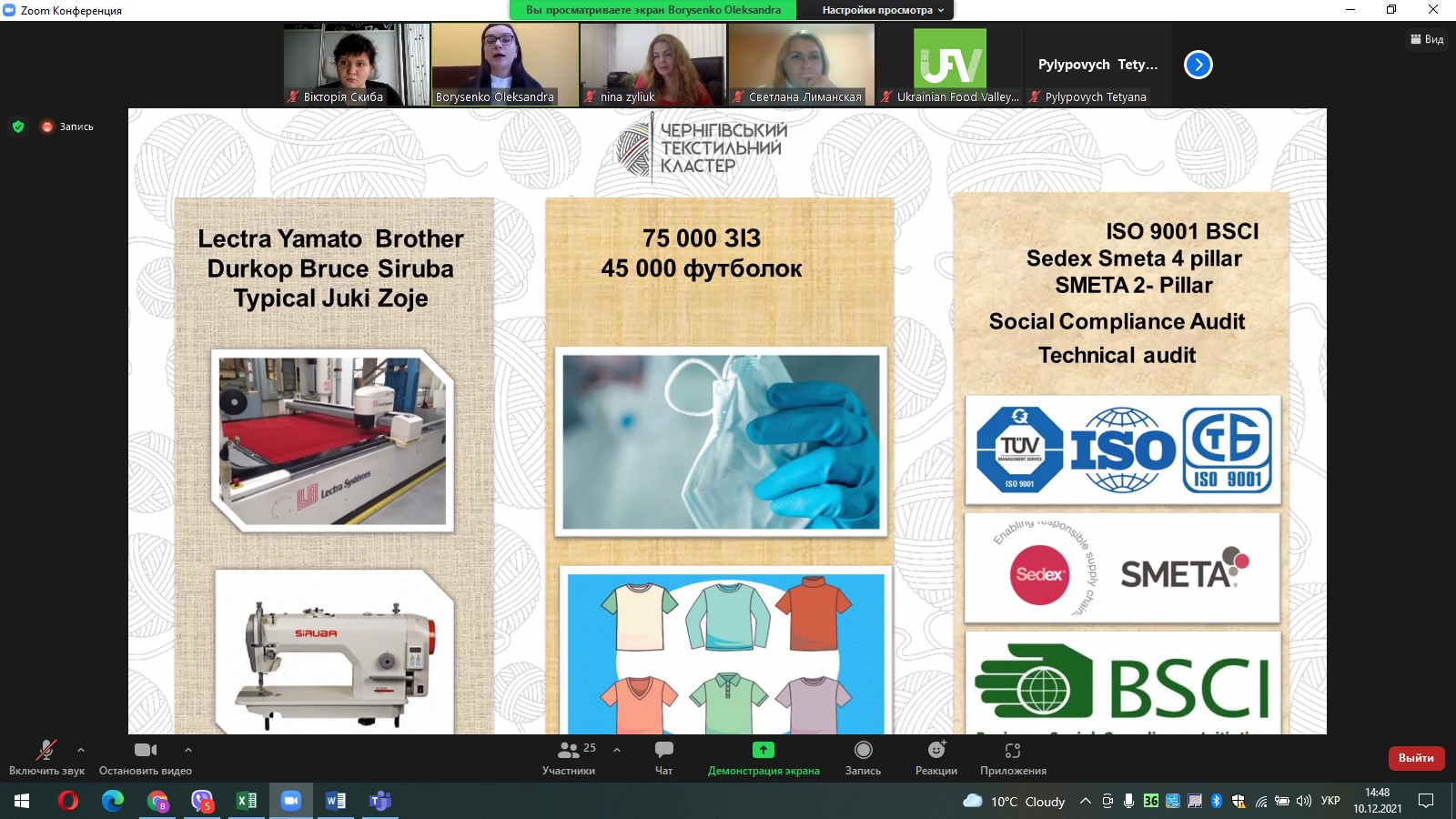Unmute microphone with Включить звук
Viewport: 1456px width, 819px height.
pyautogui.click(x=46, y=757)
